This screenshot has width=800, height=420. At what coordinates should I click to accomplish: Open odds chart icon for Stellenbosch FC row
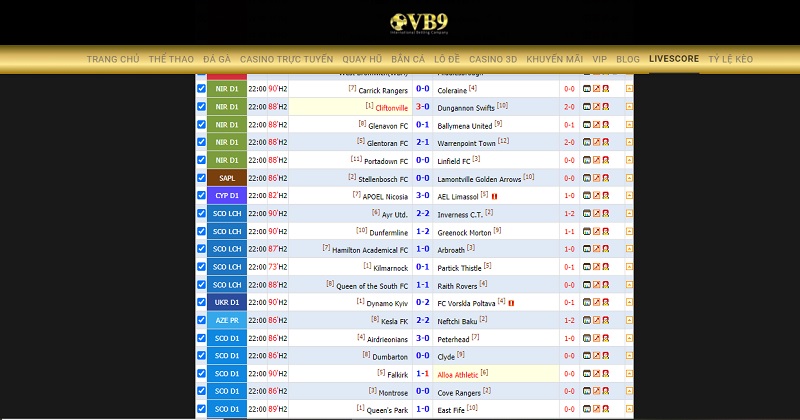[x=596, y=178]
